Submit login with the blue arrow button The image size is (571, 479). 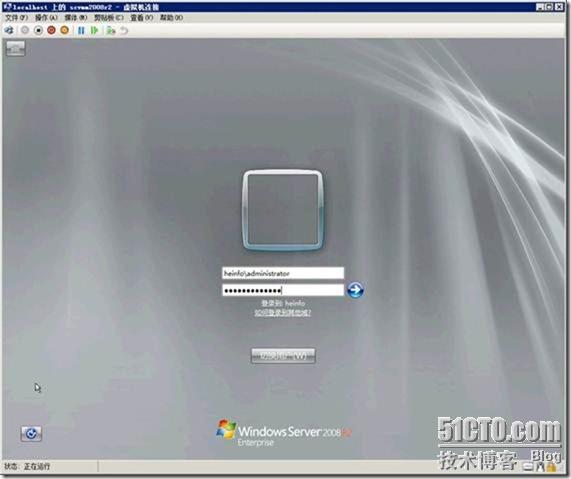coord(355,290)
